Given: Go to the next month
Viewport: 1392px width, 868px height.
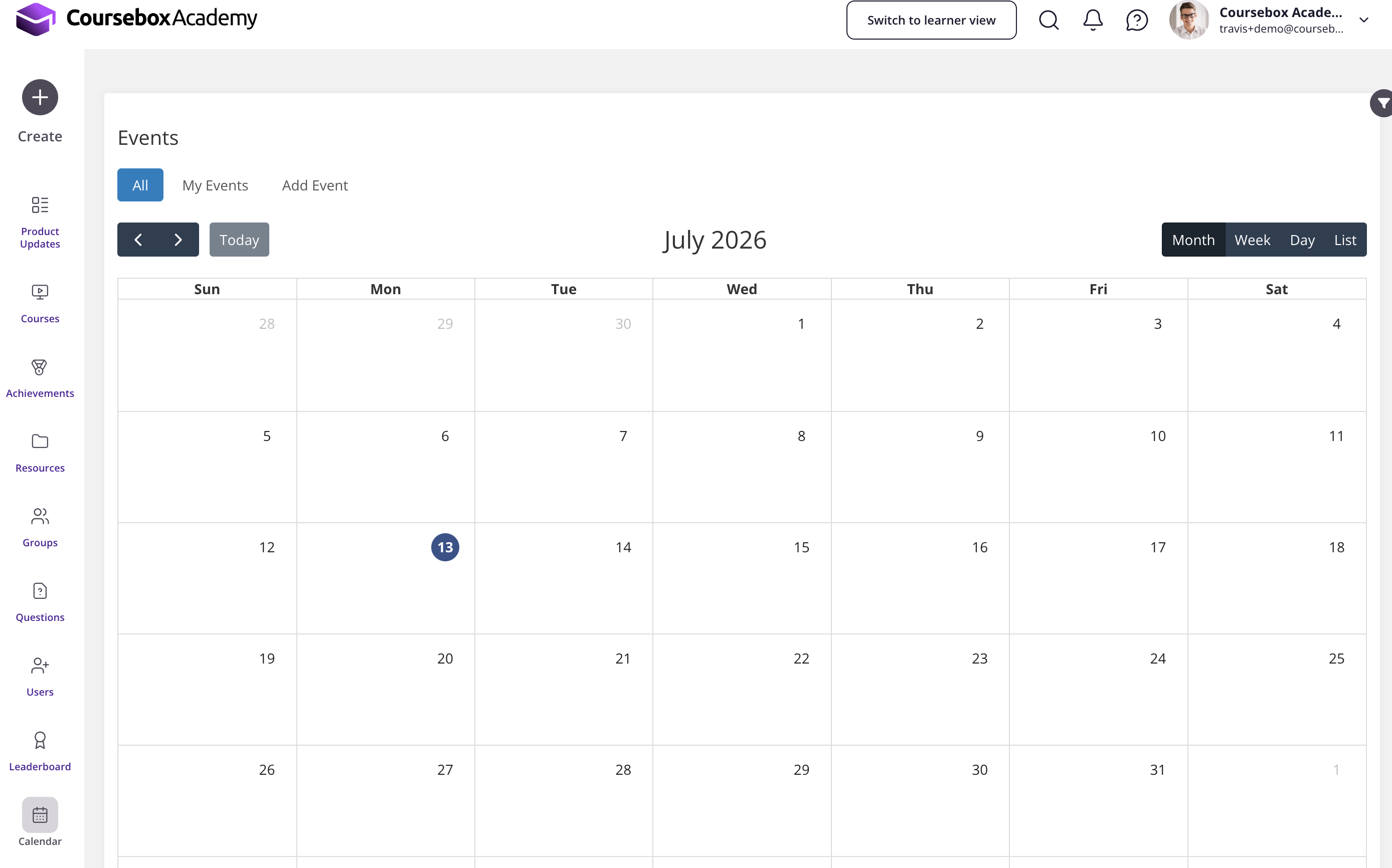Looking at the screenshot, I should click(179, 240).
